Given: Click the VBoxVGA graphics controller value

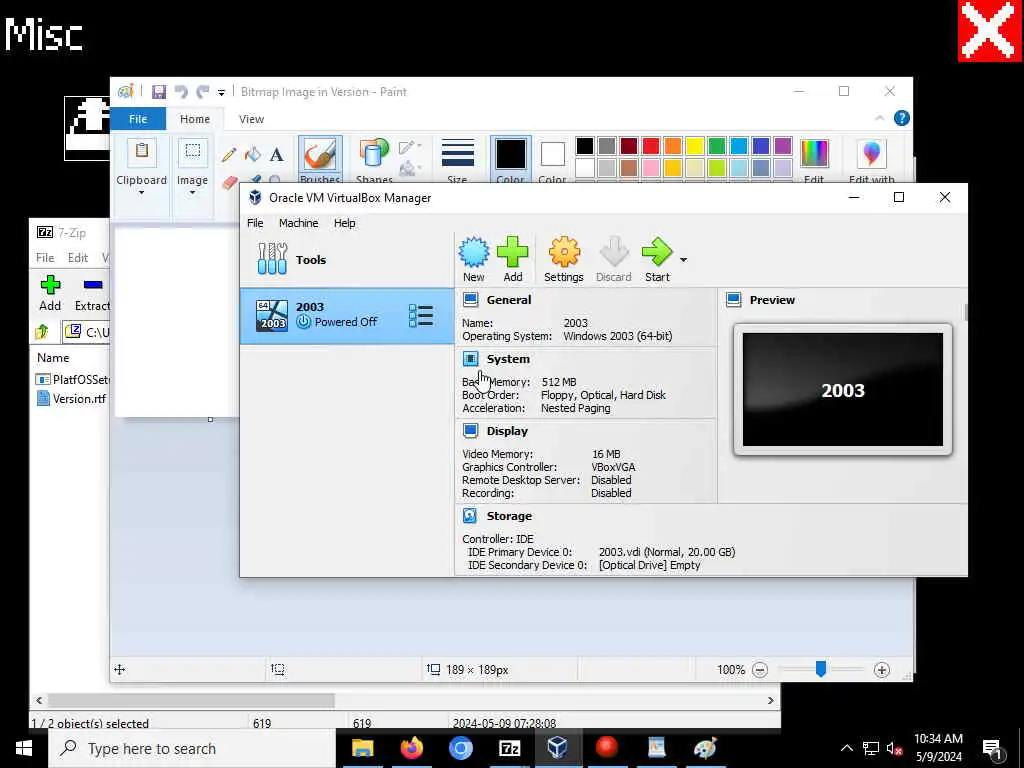Looking at the screenshot, I should coord(613,468).
